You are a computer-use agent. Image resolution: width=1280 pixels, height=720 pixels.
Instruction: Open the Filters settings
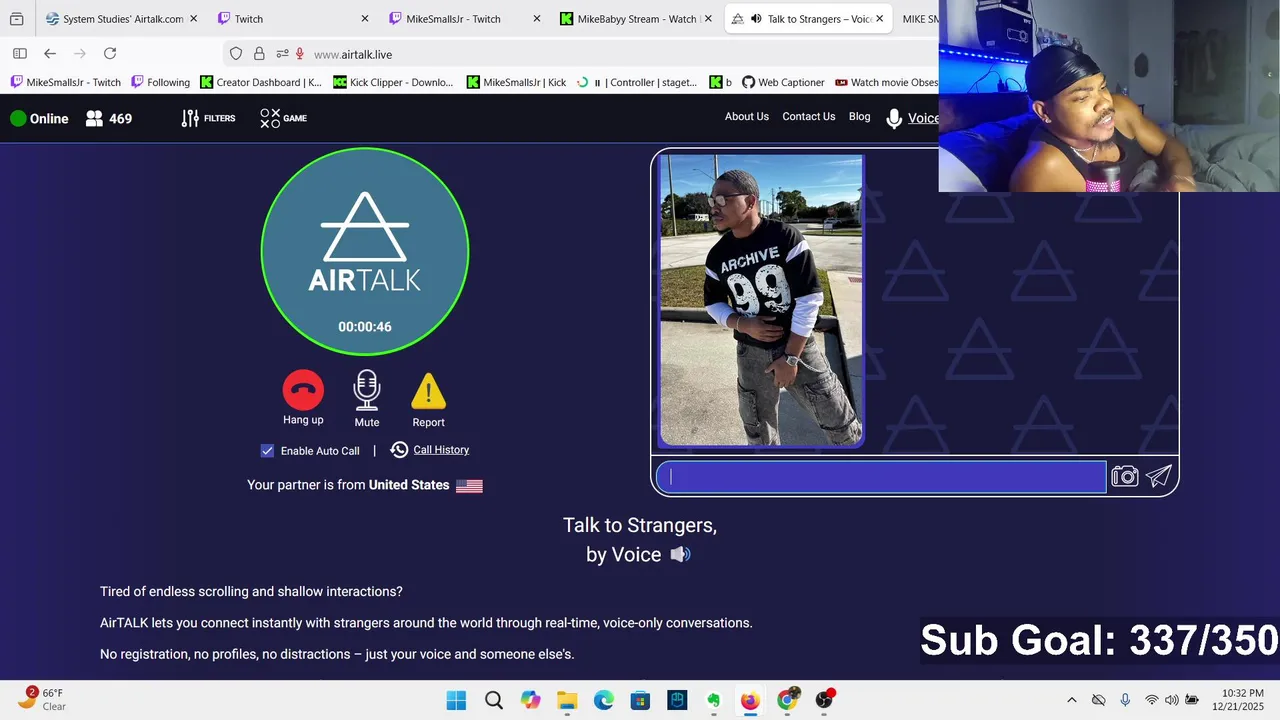[208, 118]
